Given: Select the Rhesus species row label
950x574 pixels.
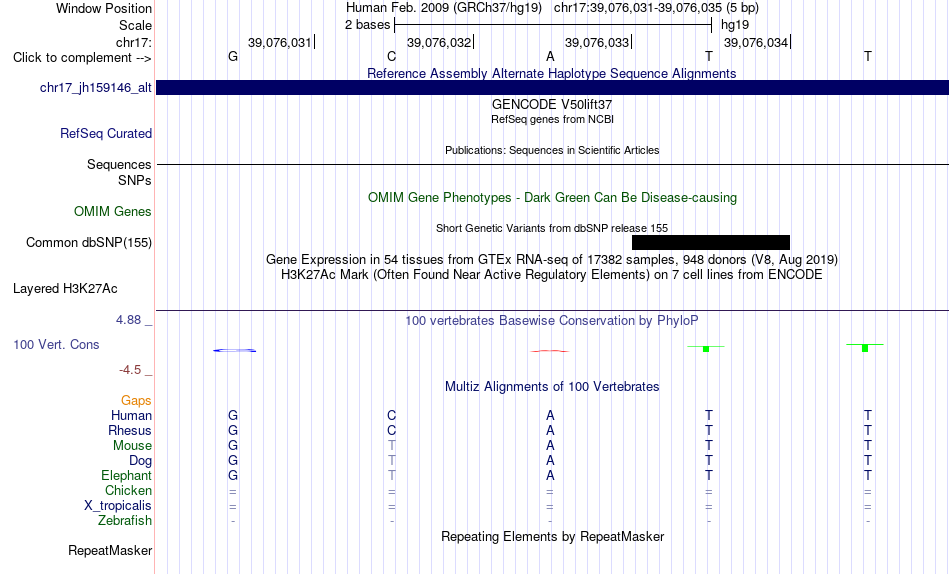Looking at the screenshot, I should [130, 430].
